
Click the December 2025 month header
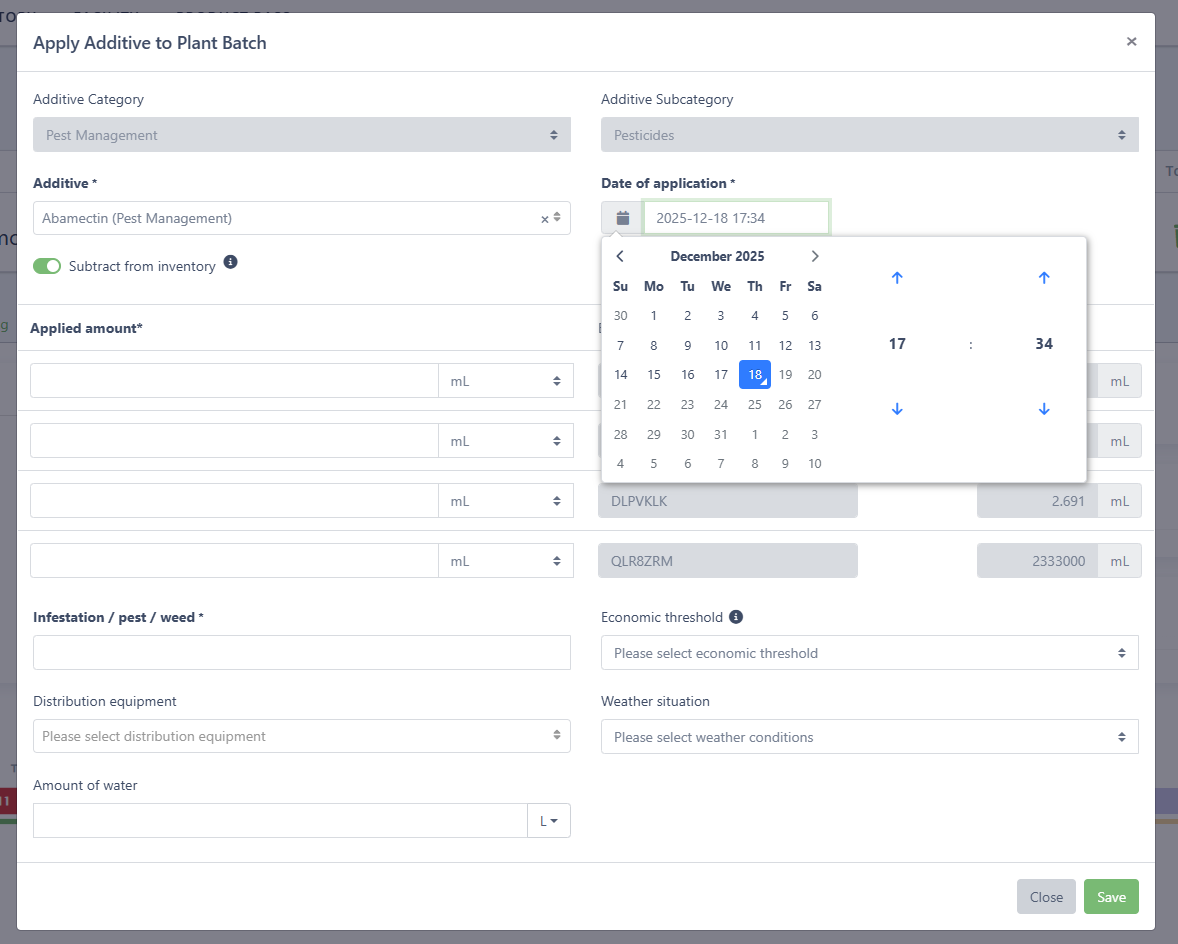[x=717, y=256]
